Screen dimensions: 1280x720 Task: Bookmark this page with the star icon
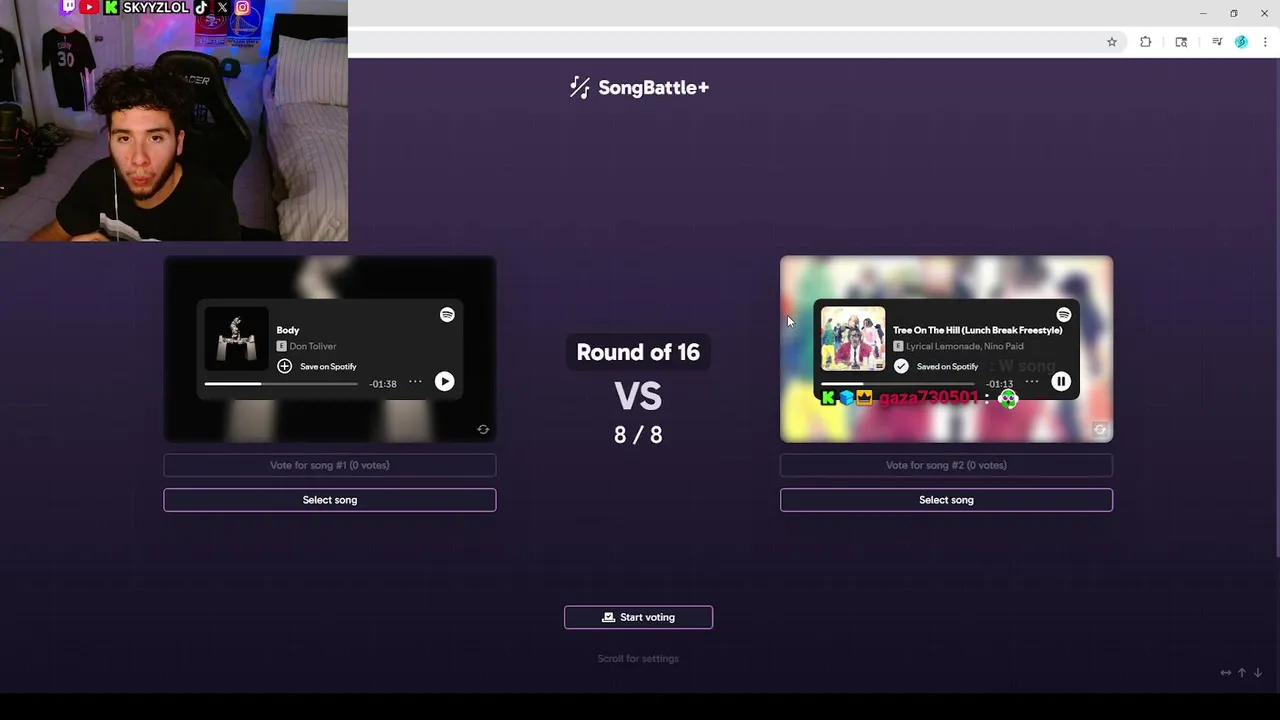point(1111,42)
